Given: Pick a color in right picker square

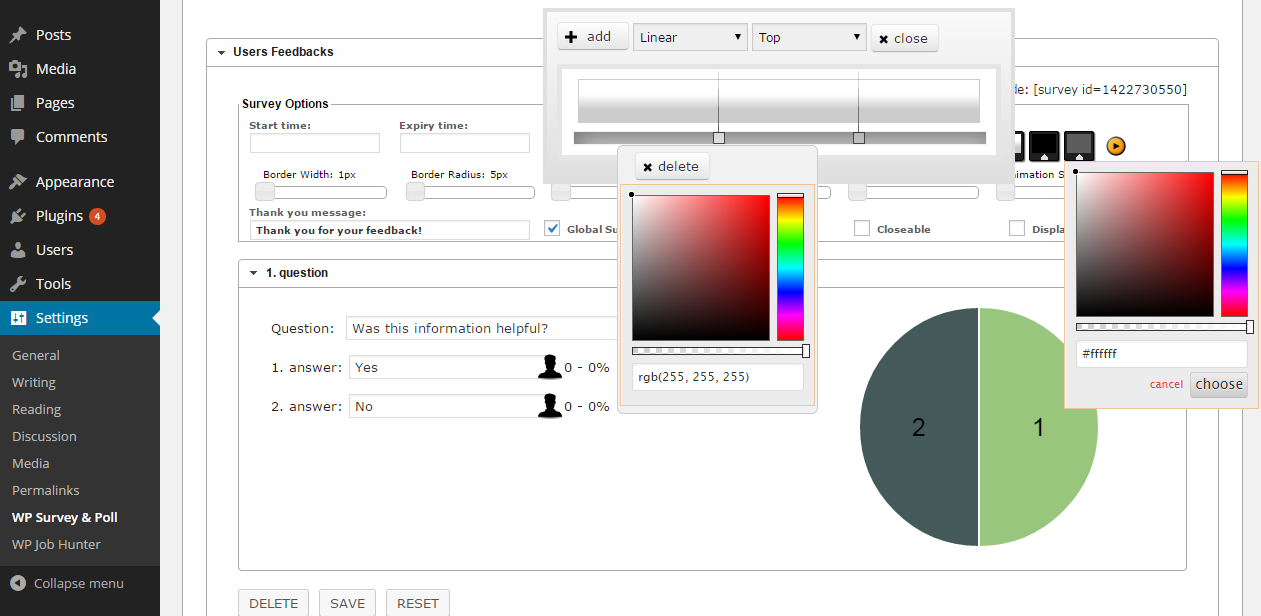Looking at the screenshot, I should tap(1144, 244).
